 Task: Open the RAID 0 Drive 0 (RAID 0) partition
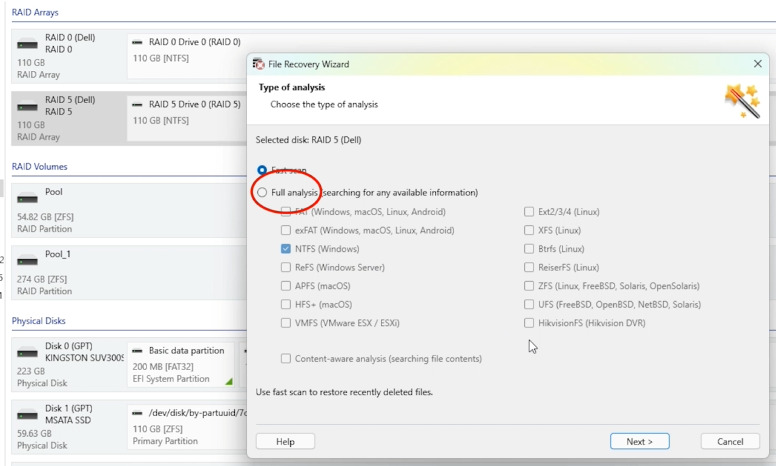click(x=187, y=56)
